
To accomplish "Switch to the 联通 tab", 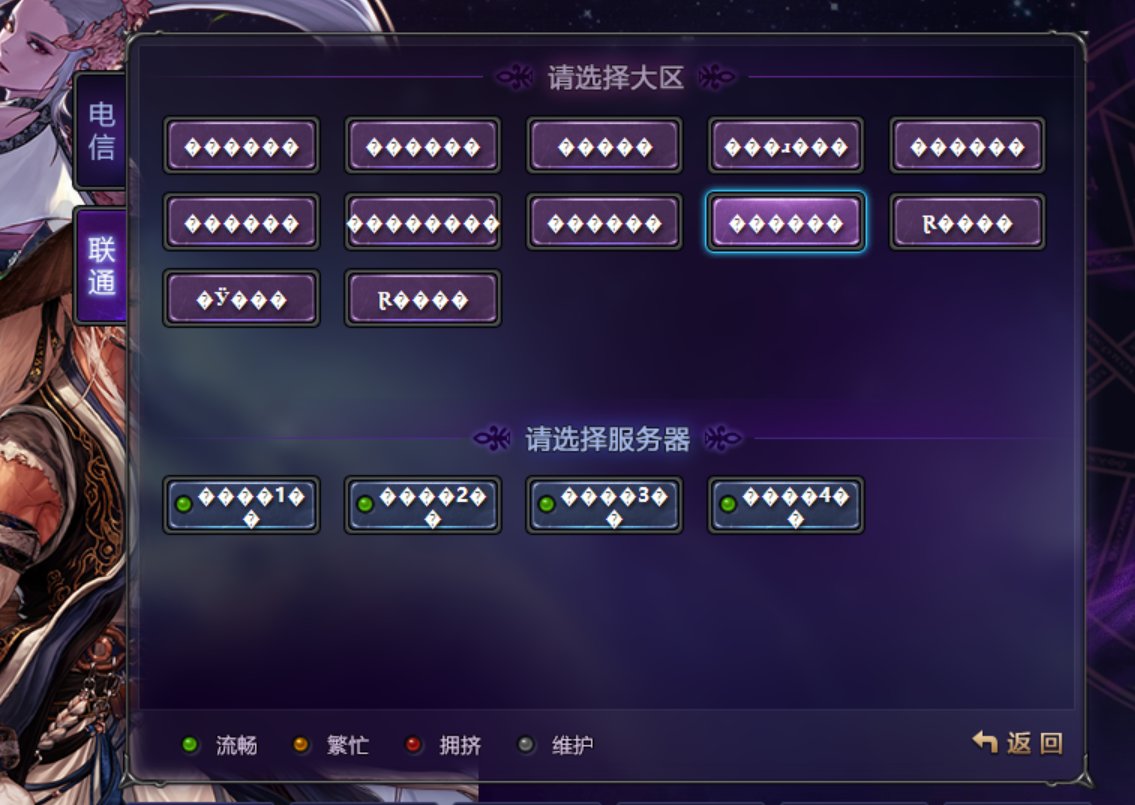I will pyautogui.click(x=101, y=265).
